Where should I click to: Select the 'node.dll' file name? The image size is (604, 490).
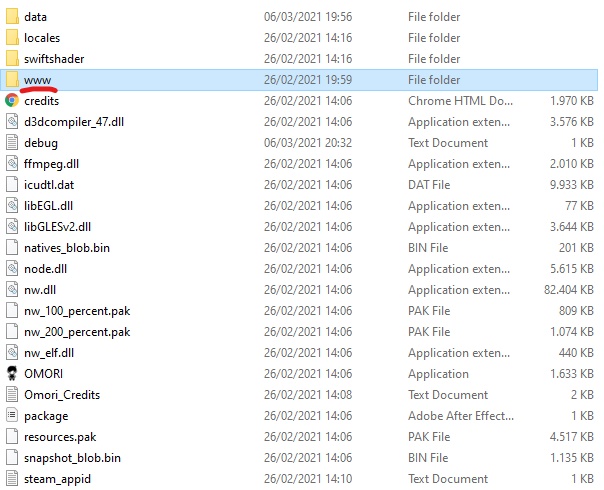pos(45,269)
